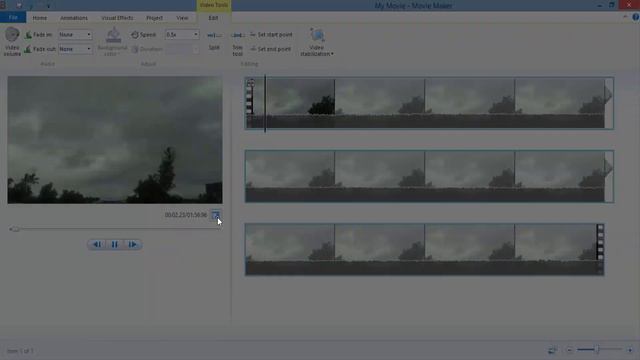
Task: Select the second storyboard strip
Action: tap(429, 176)
